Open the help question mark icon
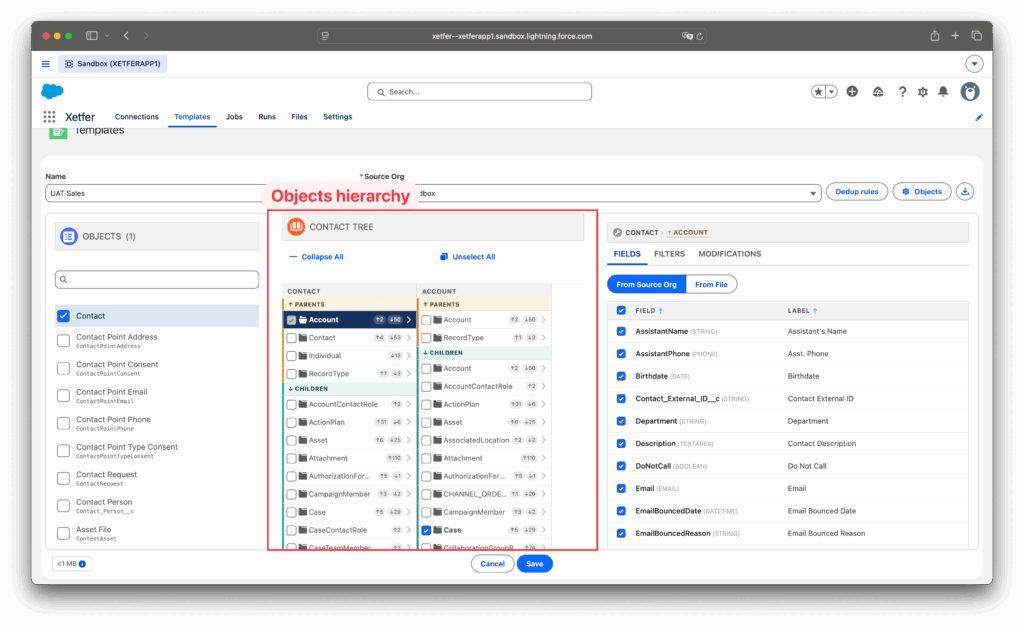The height and width of the screenshot is (626, 1024). tap(902, 92)
